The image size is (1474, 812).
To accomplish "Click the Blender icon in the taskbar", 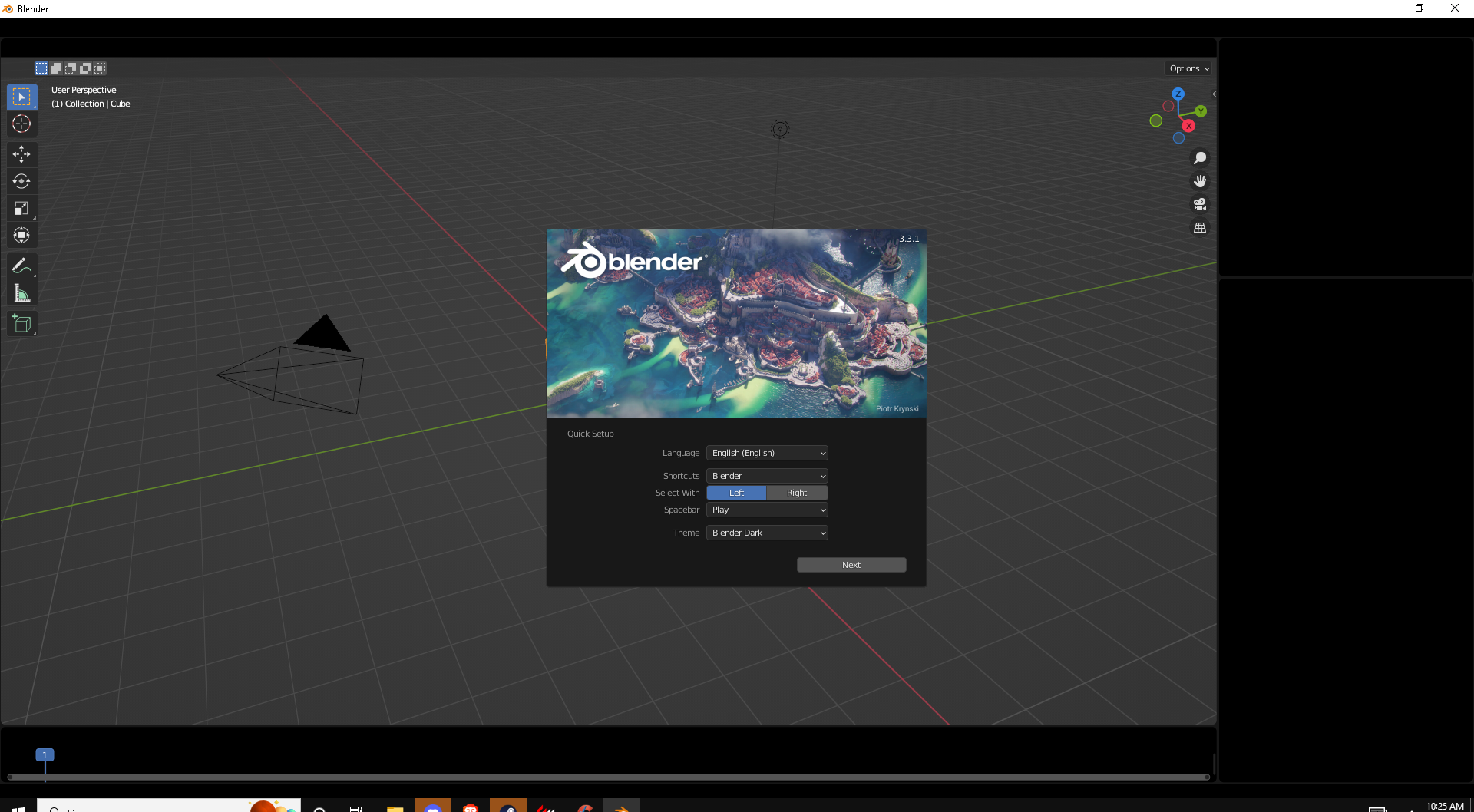I will tap(621, 807).
